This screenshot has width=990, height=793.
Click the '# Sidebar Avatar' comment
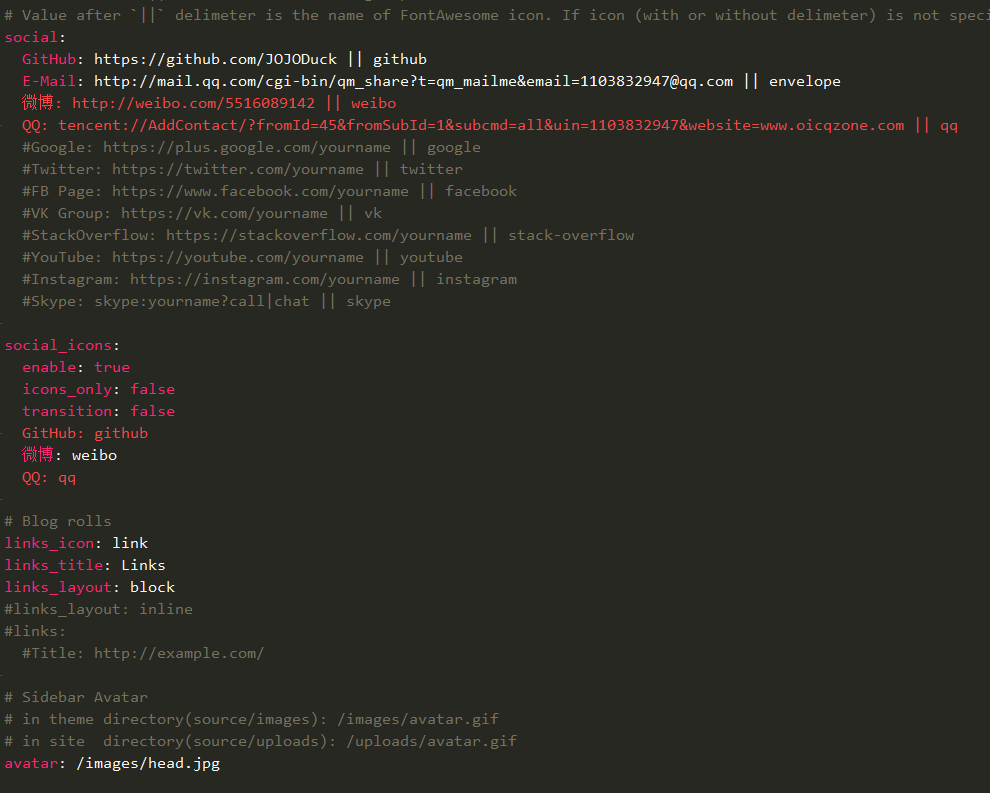(x=76, y=697)
